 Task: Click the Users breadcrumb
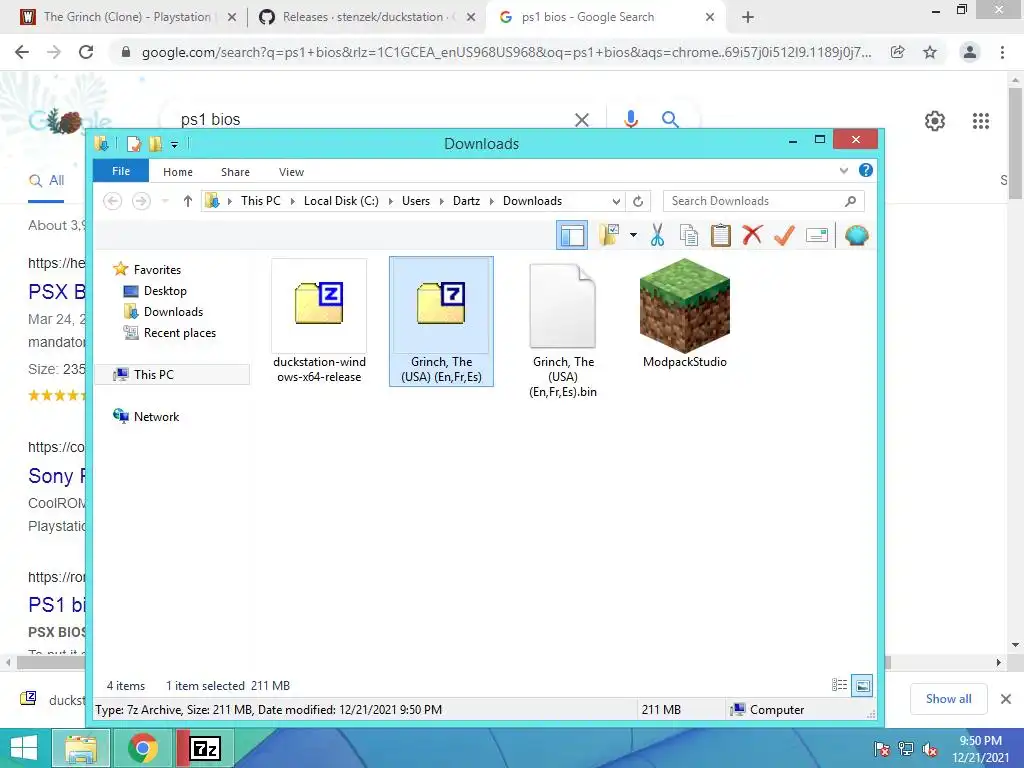pos(416,201)
